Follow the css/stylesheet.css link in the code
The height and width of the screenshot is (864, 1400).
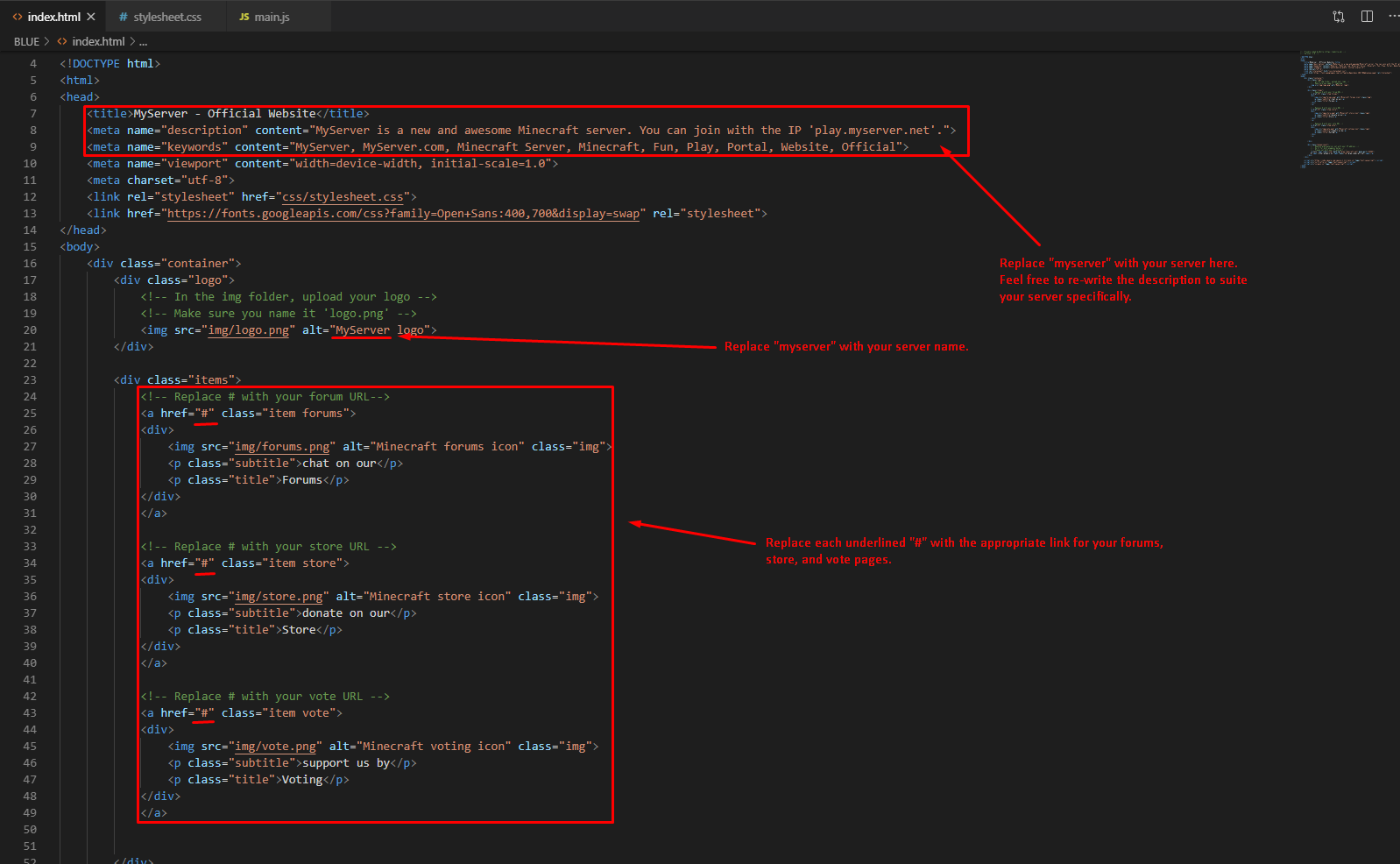[x=343, y=197]
